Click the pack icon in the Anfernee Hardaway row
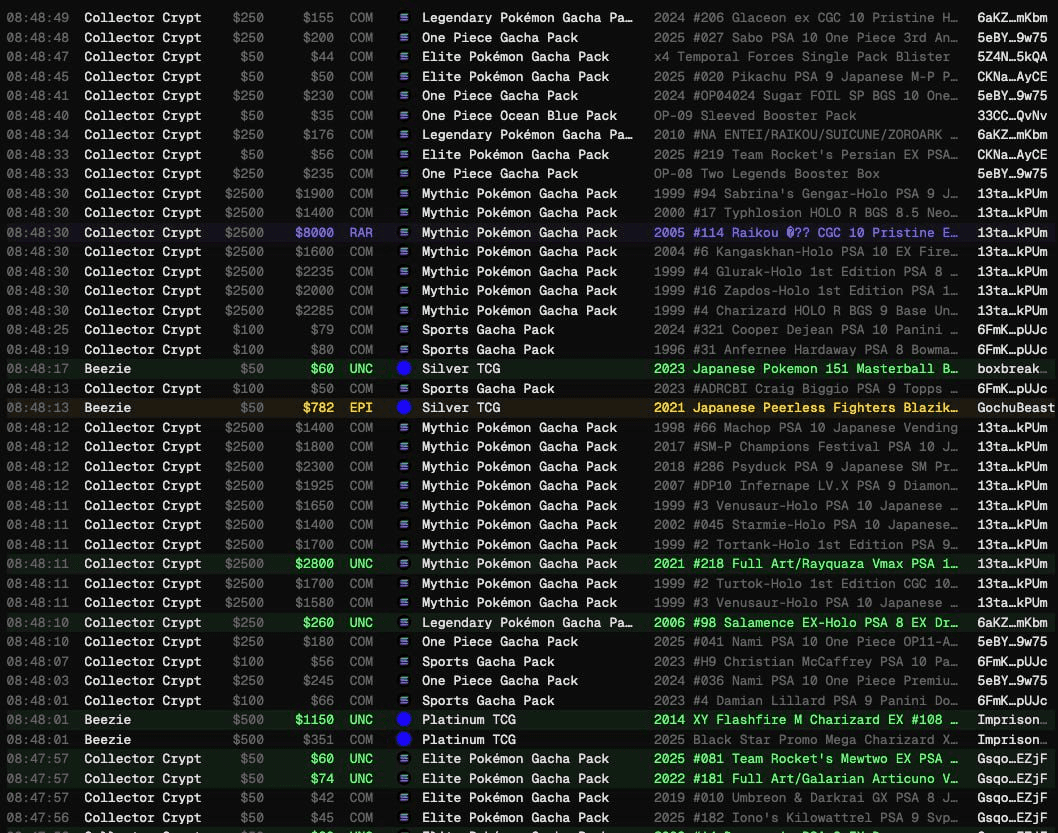Viewport: 1058px width, 833px height. coord(403,349)
